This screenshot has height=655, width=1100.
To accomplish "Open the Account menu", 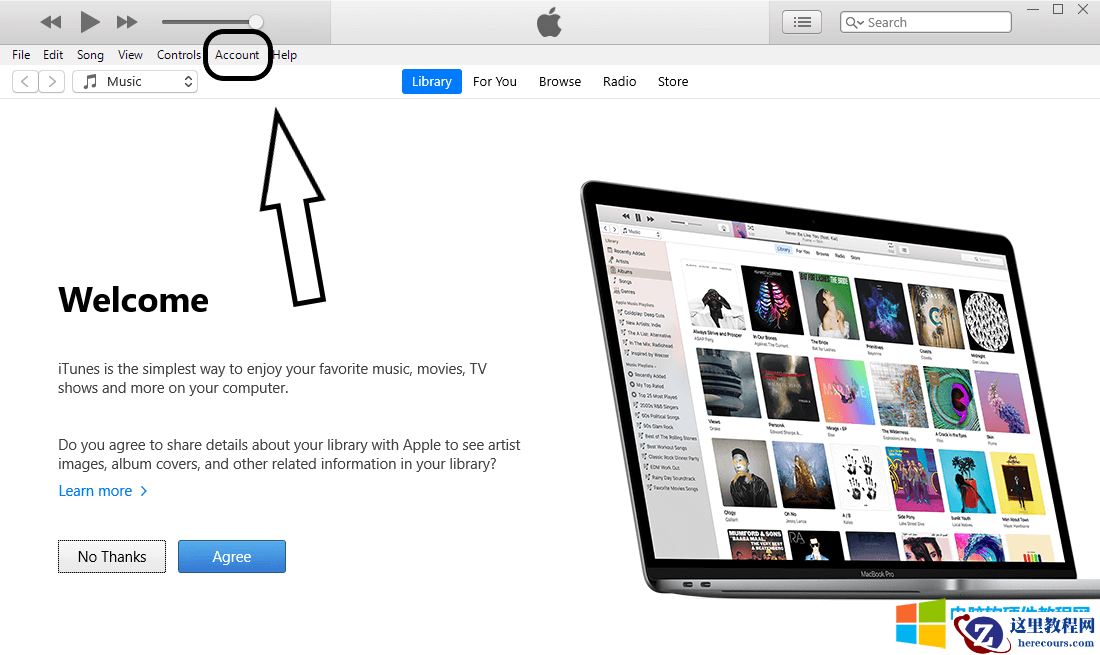I will coord(237,55).
